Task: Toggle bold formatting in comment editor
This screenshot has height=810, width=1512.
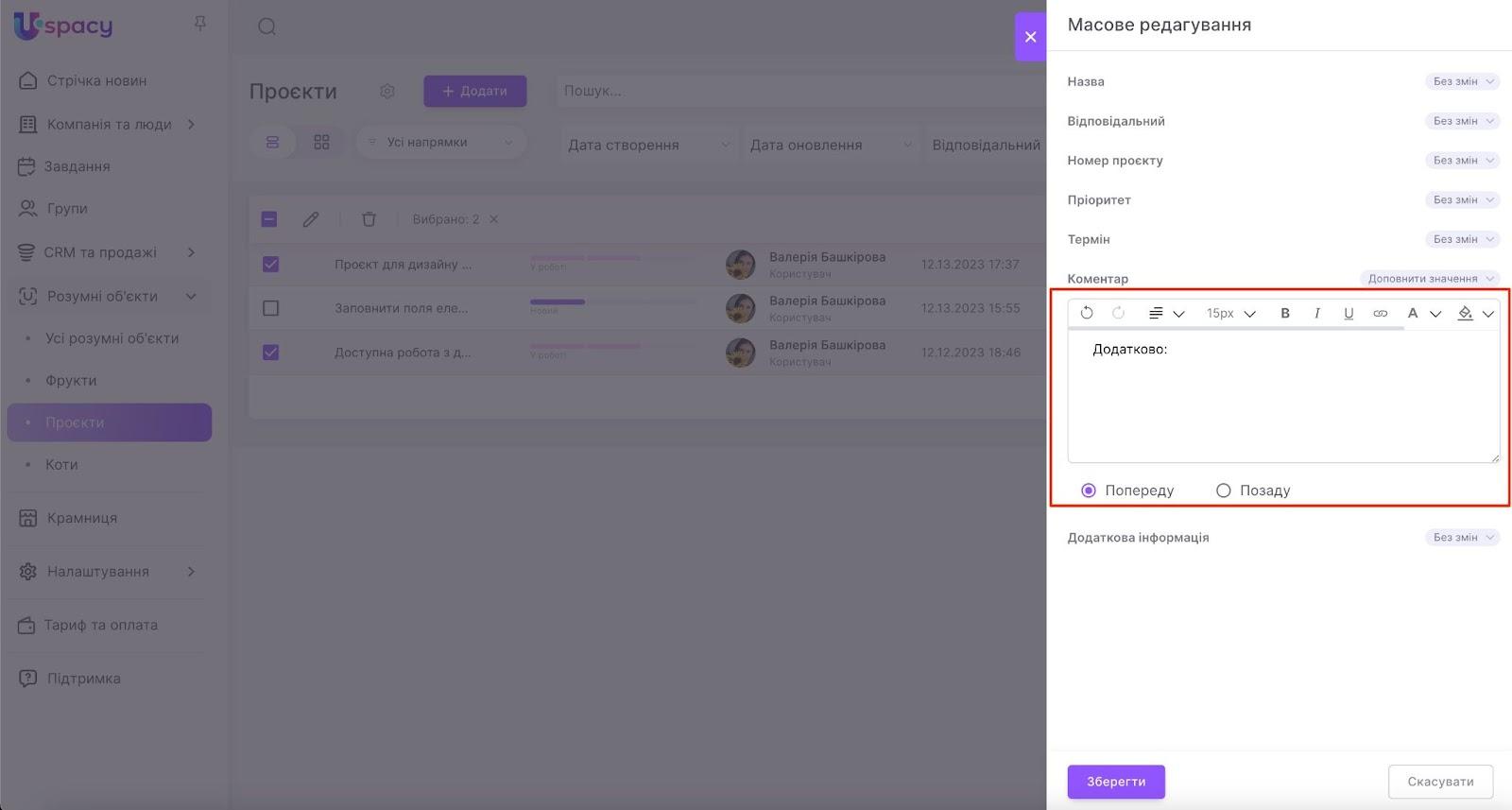Action: coord(1285,313)
